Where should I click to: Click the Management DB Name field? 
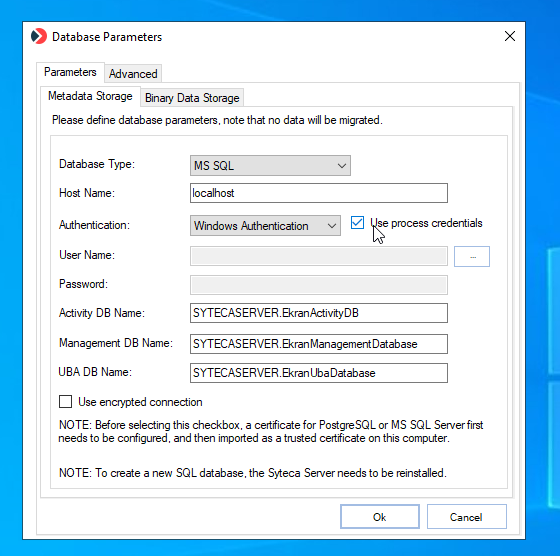319,344
